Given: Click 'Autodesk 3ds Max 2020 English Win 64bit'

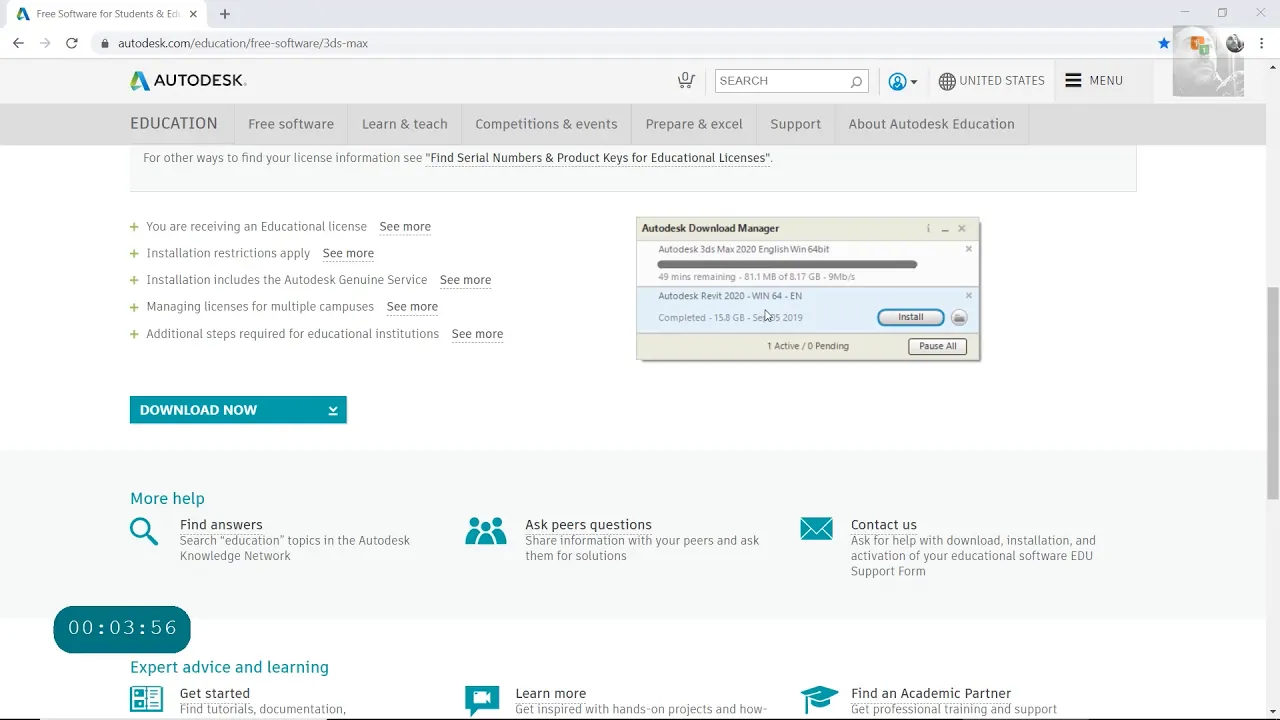Looking at the screenshot, I should (x=744, y=249).
